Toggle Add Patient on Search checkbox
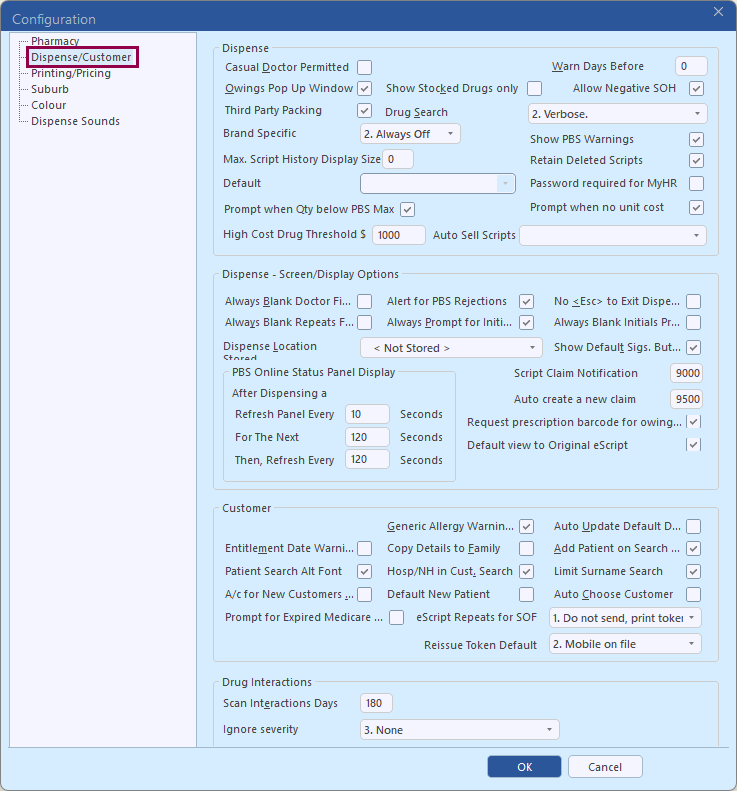 pos(694,548)
